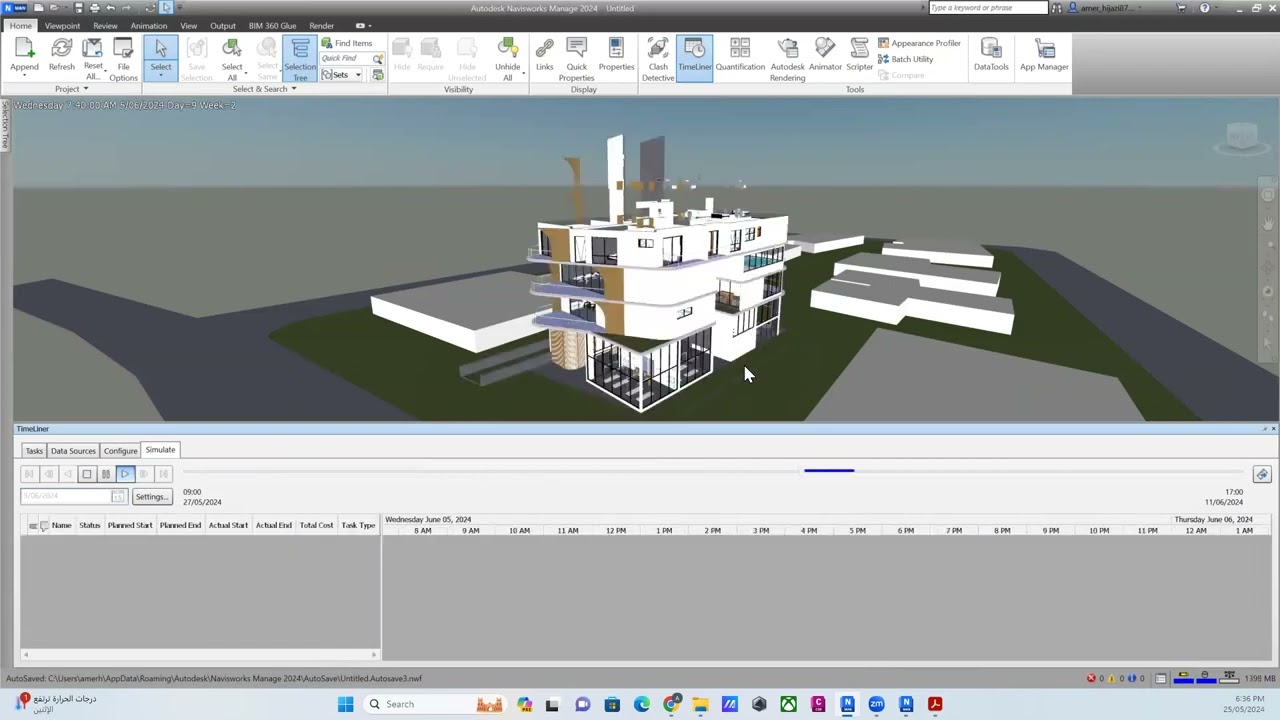Switch to TimeLiner Configure tab
The width and height of the screenshot is (1280, 720).
pos(120,451)
